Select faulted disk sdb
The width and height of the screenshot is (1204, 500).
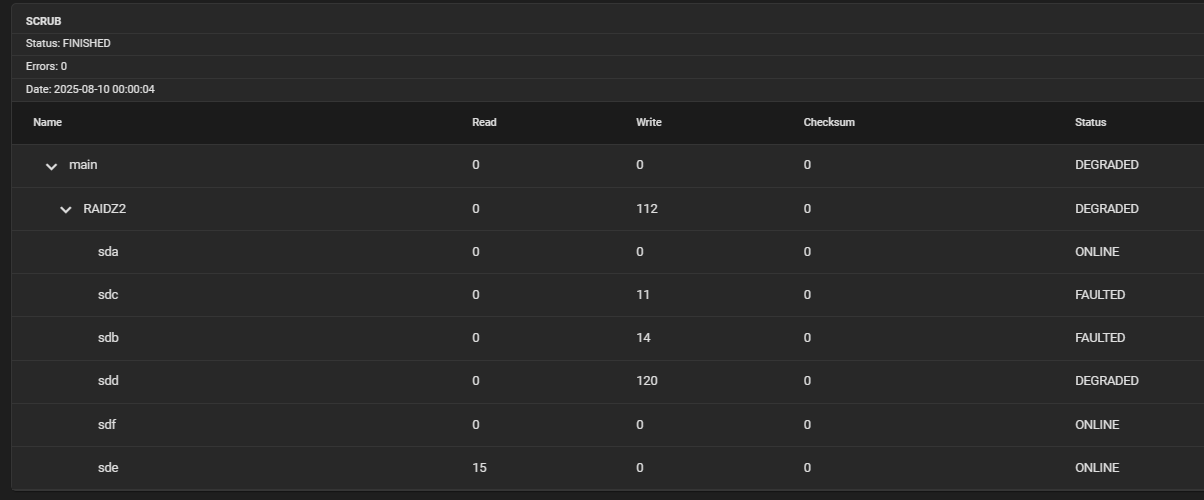(108, 338)
